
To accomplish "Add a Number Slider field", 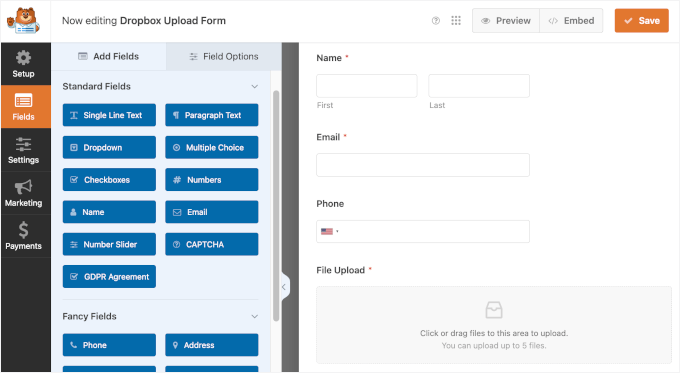I will pyautogui.click(x=109, y=244).
